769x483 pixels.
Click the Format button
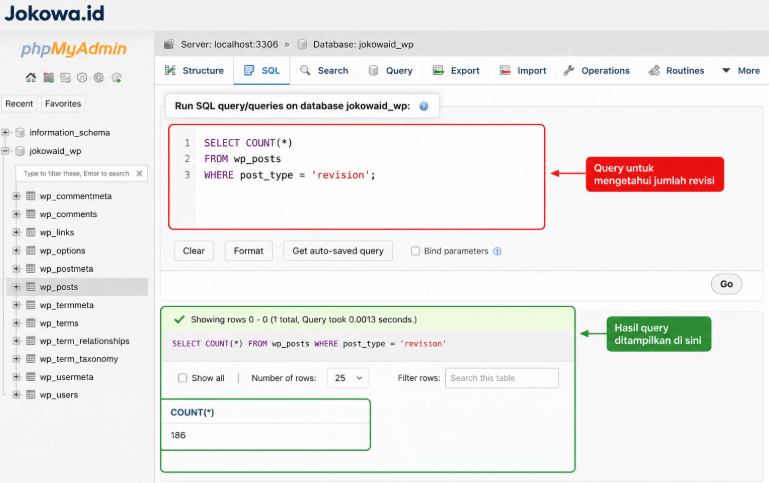[249, 251]
